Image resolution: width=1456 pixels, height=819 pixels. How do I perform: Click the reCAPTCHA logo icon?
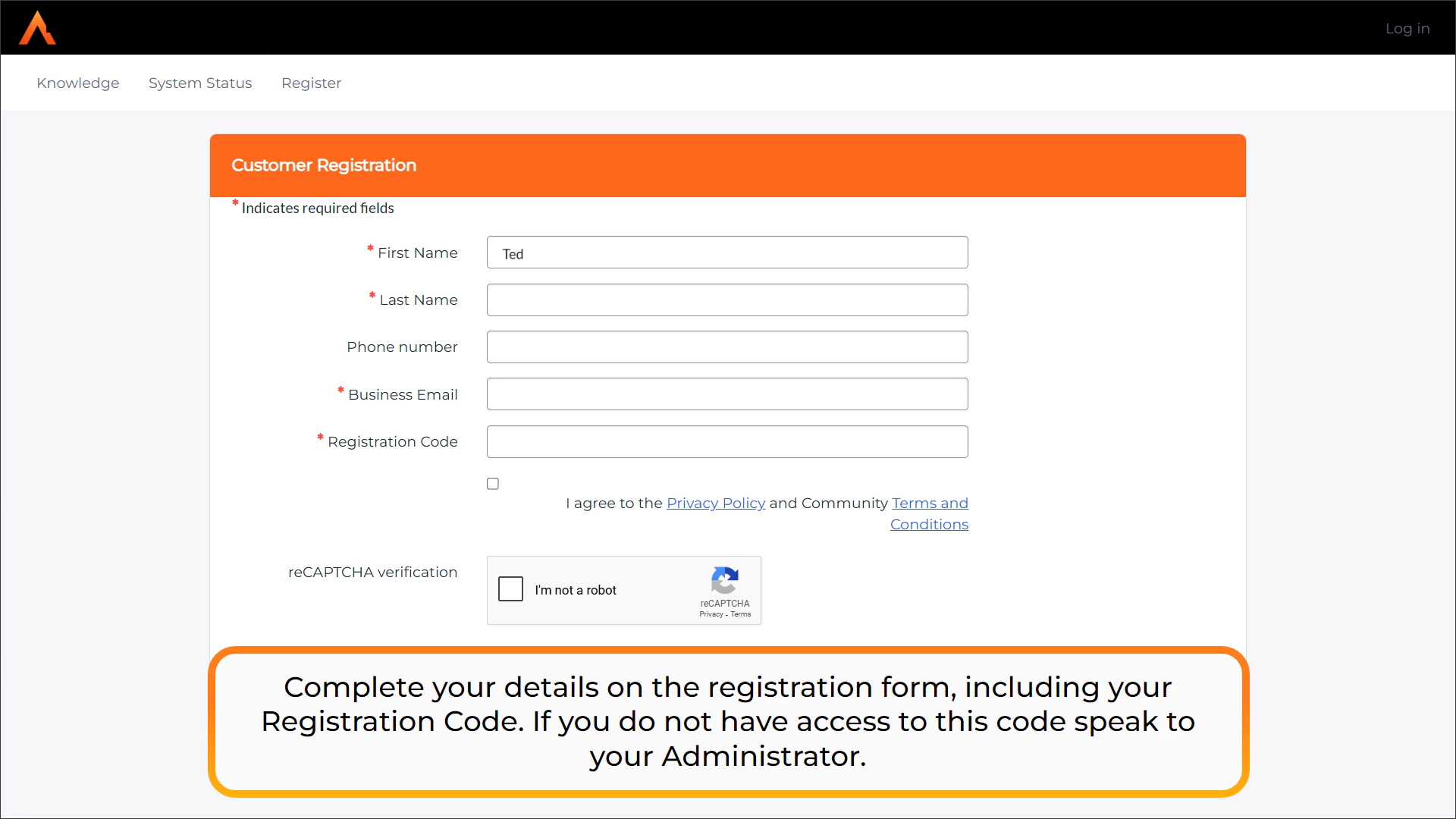pyautogui.click(x=724, y=581)
